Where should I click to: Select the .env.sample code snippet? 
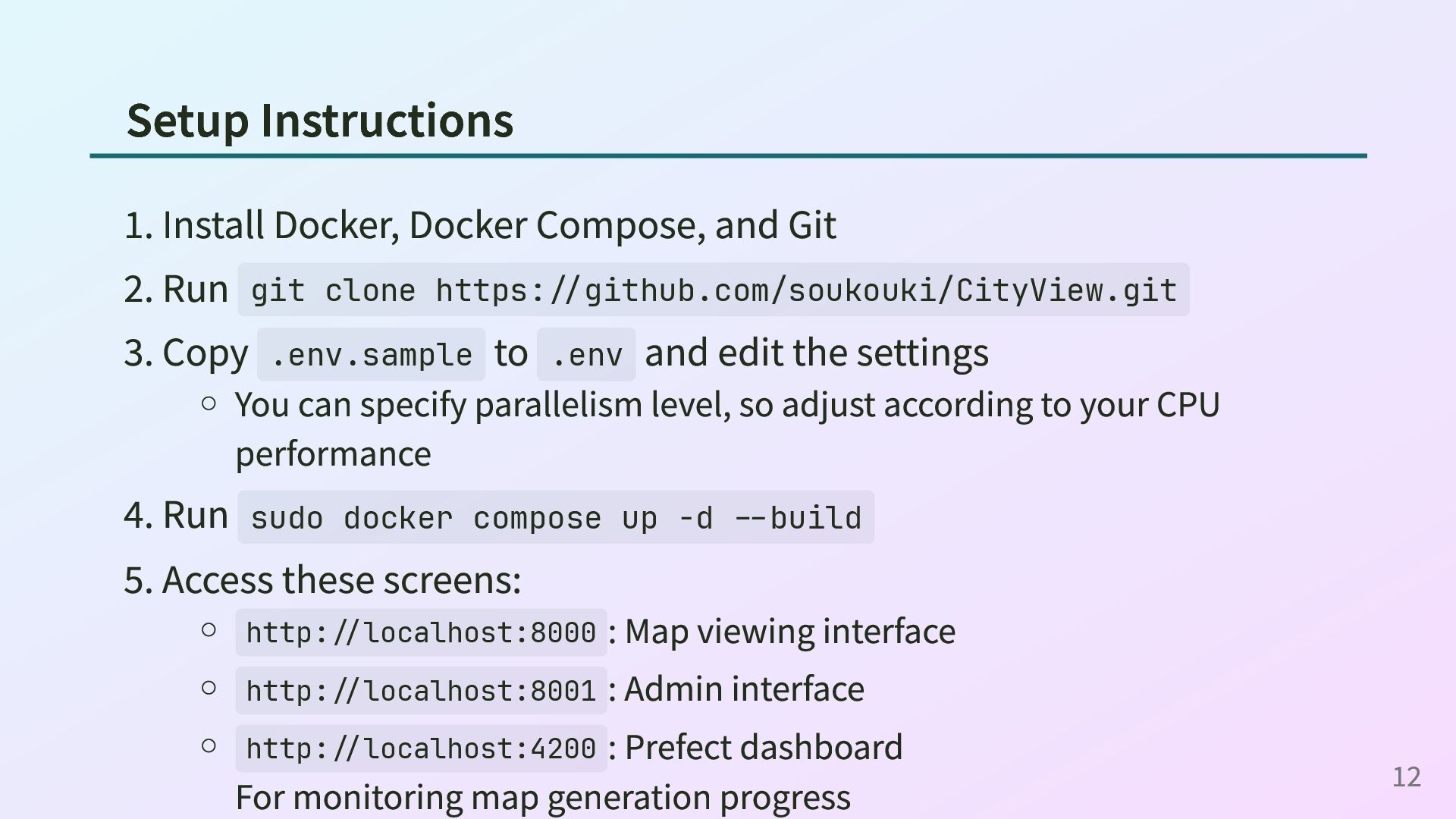click(x=371, y=355)
